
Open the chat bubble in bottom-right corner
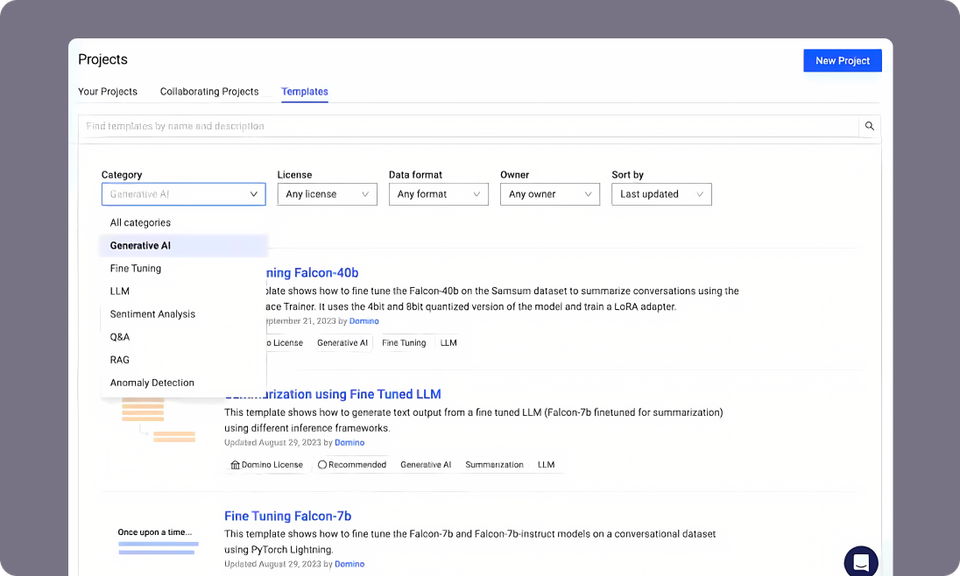click(861, 562)
